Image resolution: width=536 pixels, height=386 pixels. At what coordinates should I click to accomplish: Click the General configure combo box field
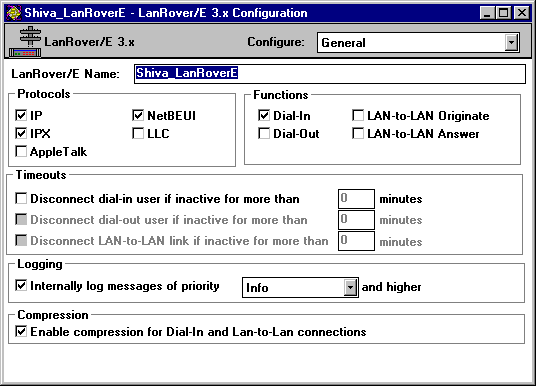418,43
